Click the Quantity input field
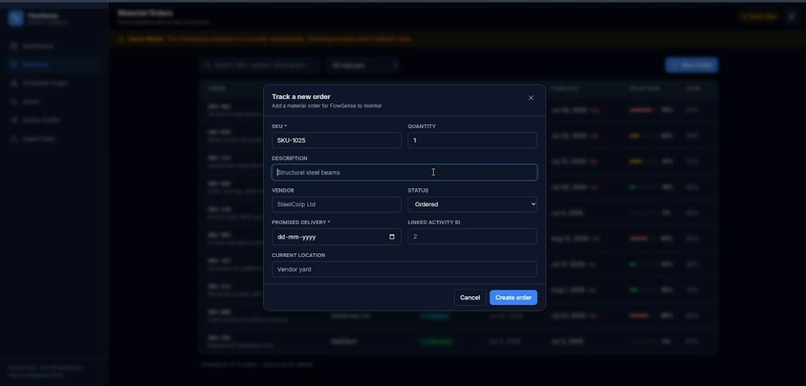The image size is (806, 386). point(472,140)
